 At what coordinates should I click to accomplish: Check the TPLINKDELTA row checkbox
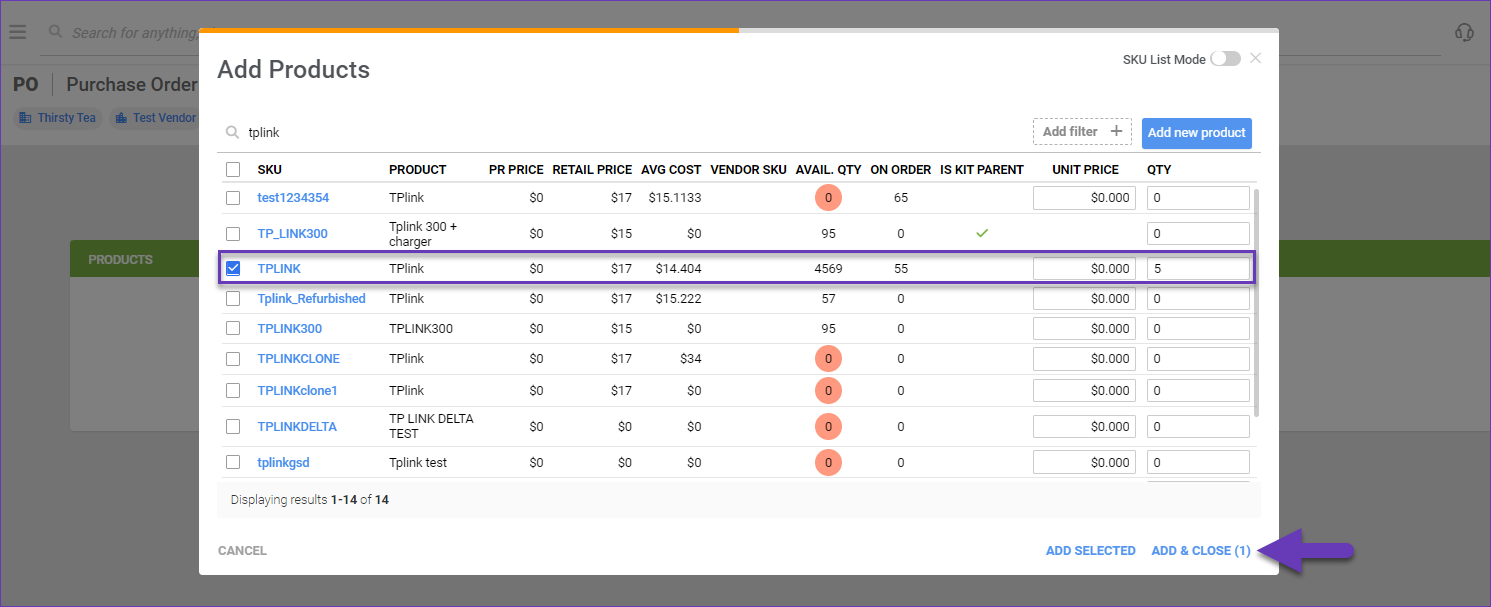coord(233,426)
